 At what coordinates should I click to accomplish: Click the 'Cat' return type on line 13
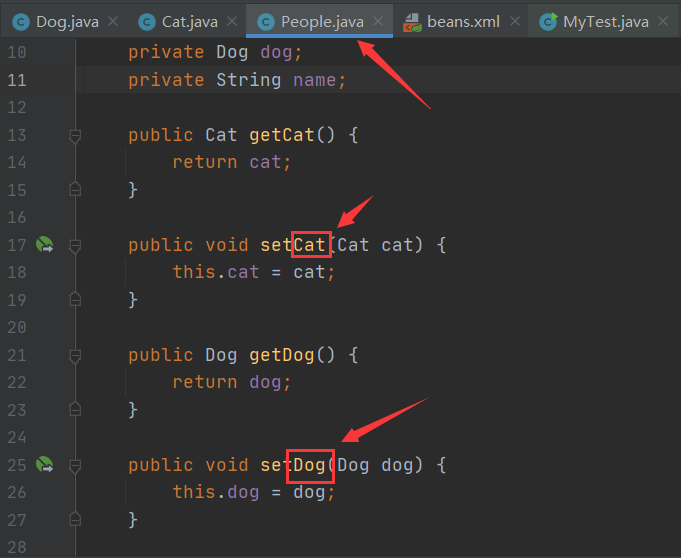coord(221,135)
